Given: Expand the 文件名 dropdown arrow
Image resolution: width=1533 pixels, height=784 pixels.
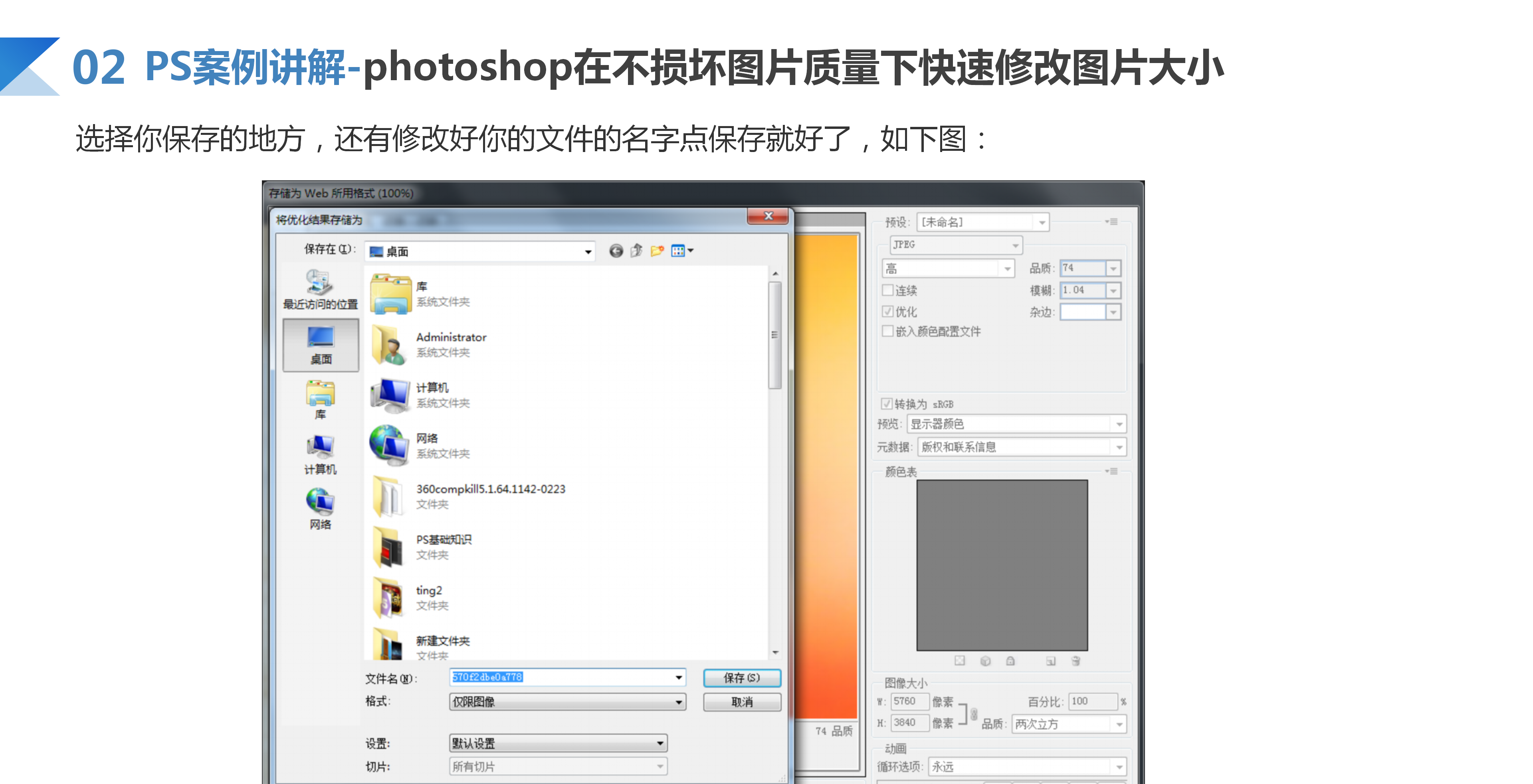Looking at the screenshot, I should 678,677.
